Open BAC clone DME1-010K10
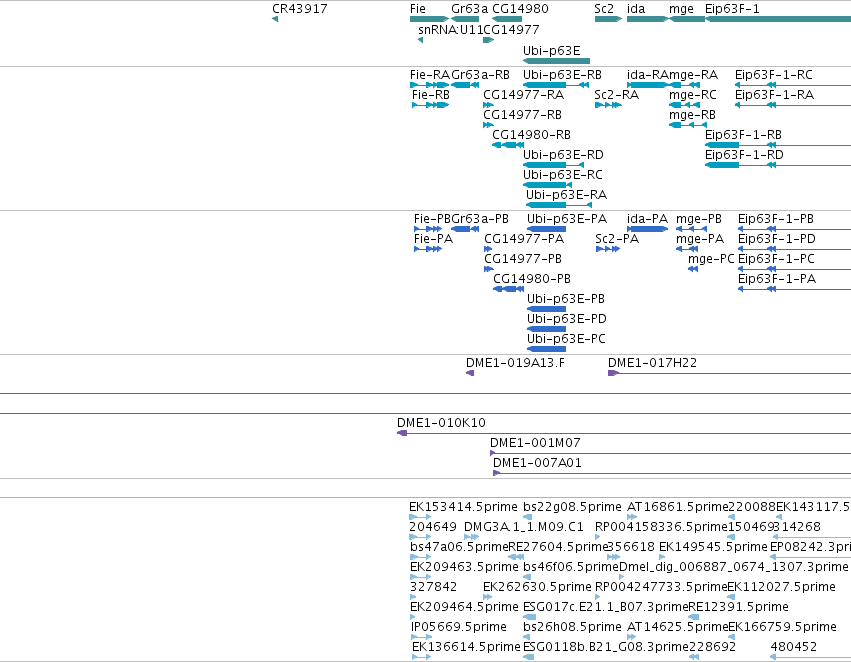The height and width of the screenshot is (662, 851). [x=624, y=433]
